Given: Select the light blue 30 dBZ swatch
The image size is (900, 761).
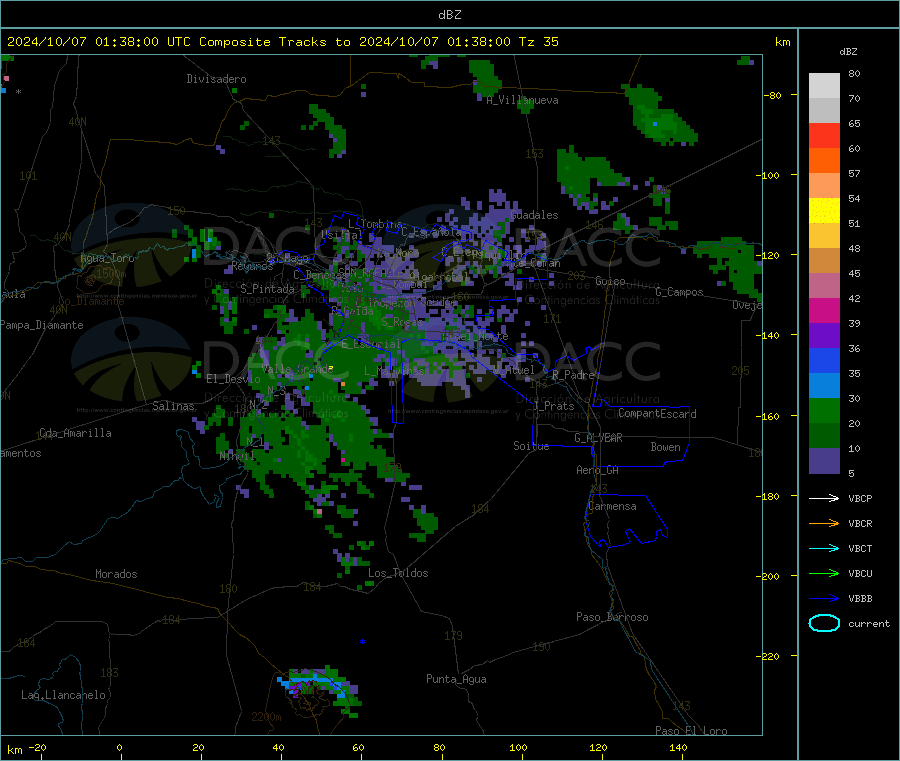Looking at the screenshot, I should 824,386.
